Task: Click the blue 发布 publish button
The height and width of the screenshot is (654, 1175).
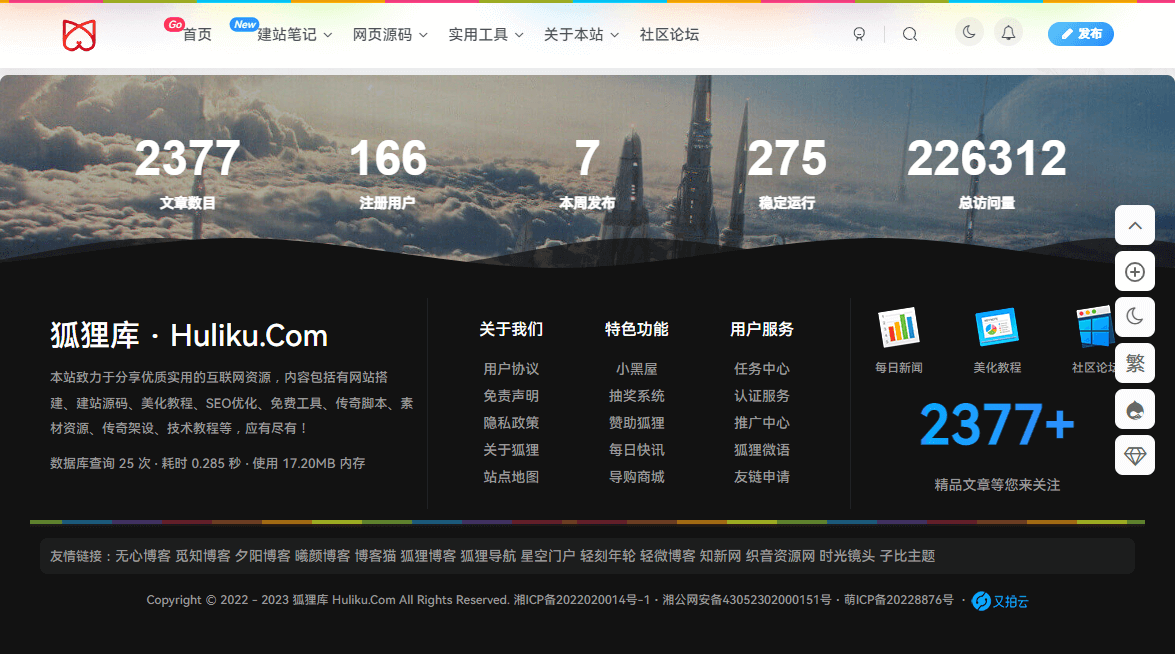Action: pyautogui.click(x=1081, y=33)
